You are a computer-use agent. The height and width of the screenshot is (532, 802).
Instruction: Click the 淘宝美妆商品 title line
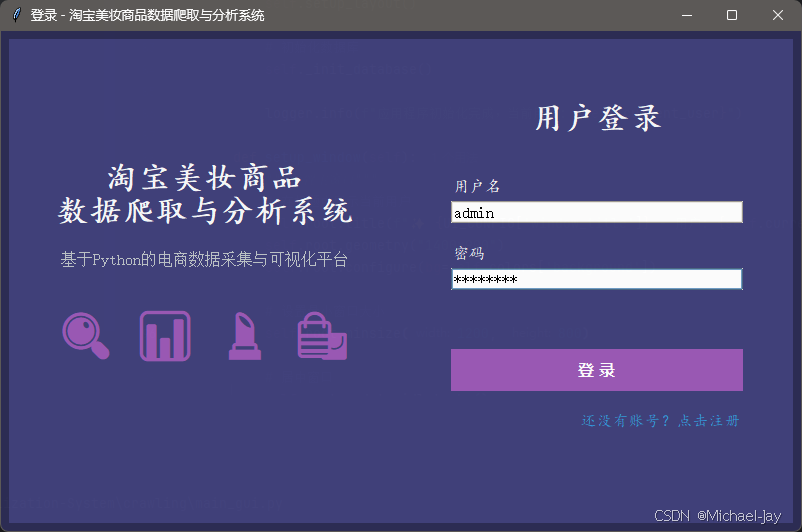pos(204,178)
